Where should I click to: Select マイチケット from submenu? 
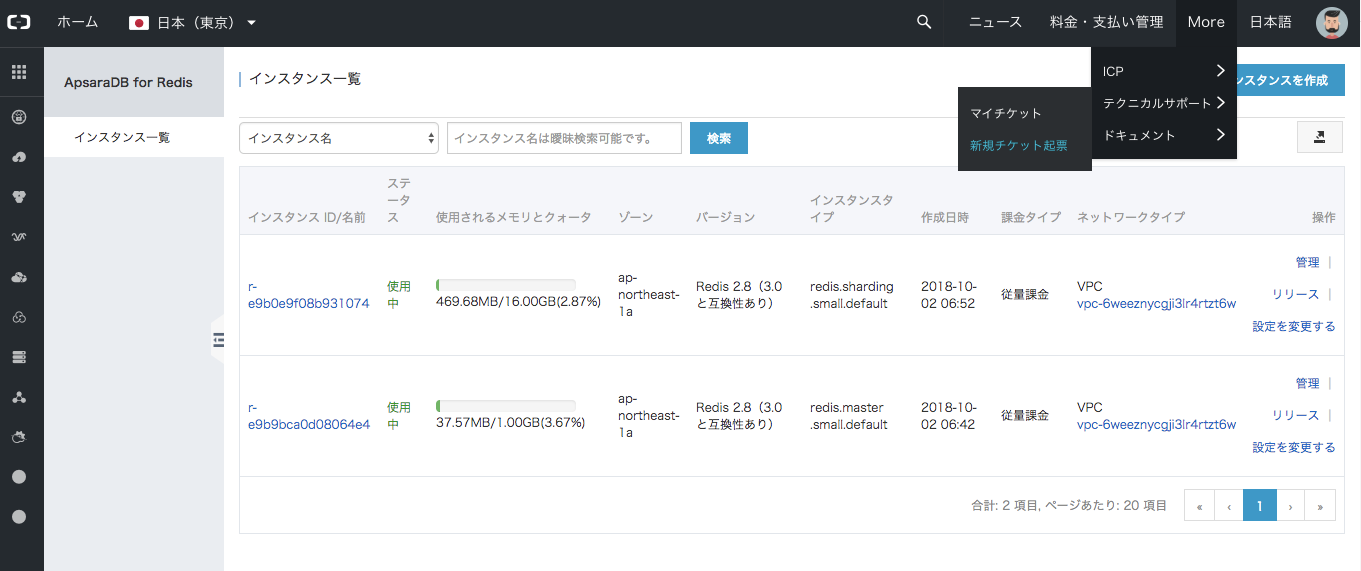[1006, 113]
